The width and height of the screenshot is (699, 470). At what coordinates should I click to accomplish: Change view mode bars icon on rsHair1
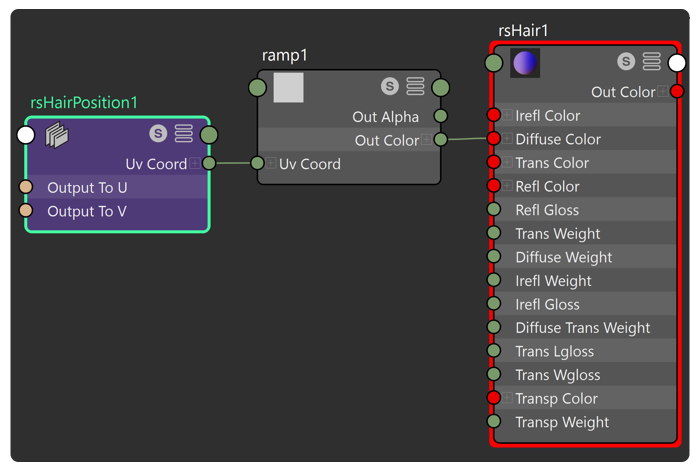coord(652,61)
